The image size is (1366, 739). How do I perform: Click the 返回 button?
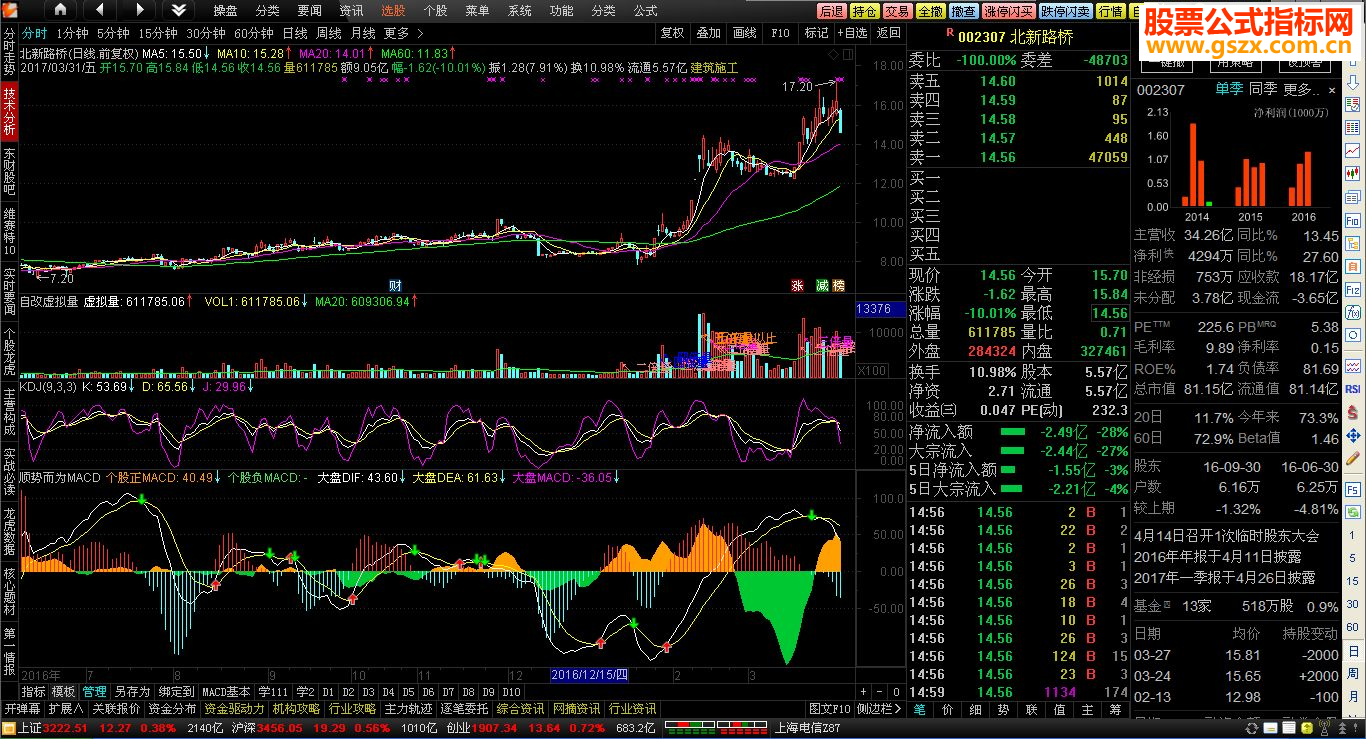pyautogui.click(x=888, y=33)
